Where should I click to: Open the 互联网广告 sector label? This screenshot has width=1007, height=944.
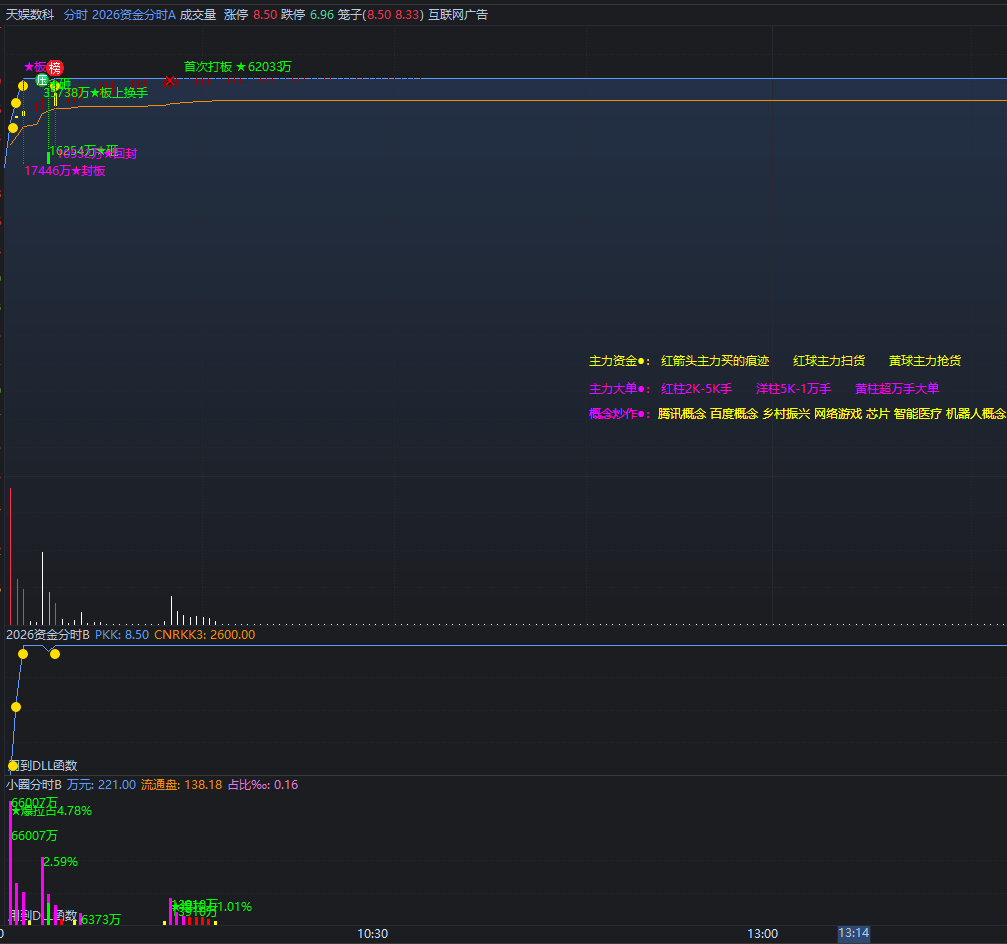(x=458, y=15)
